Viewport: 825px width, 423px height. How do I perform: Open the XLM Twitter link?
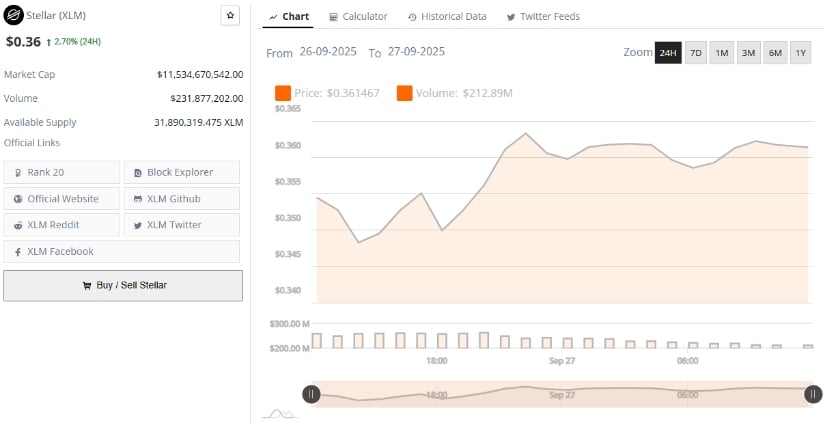(x=182, y=225)
